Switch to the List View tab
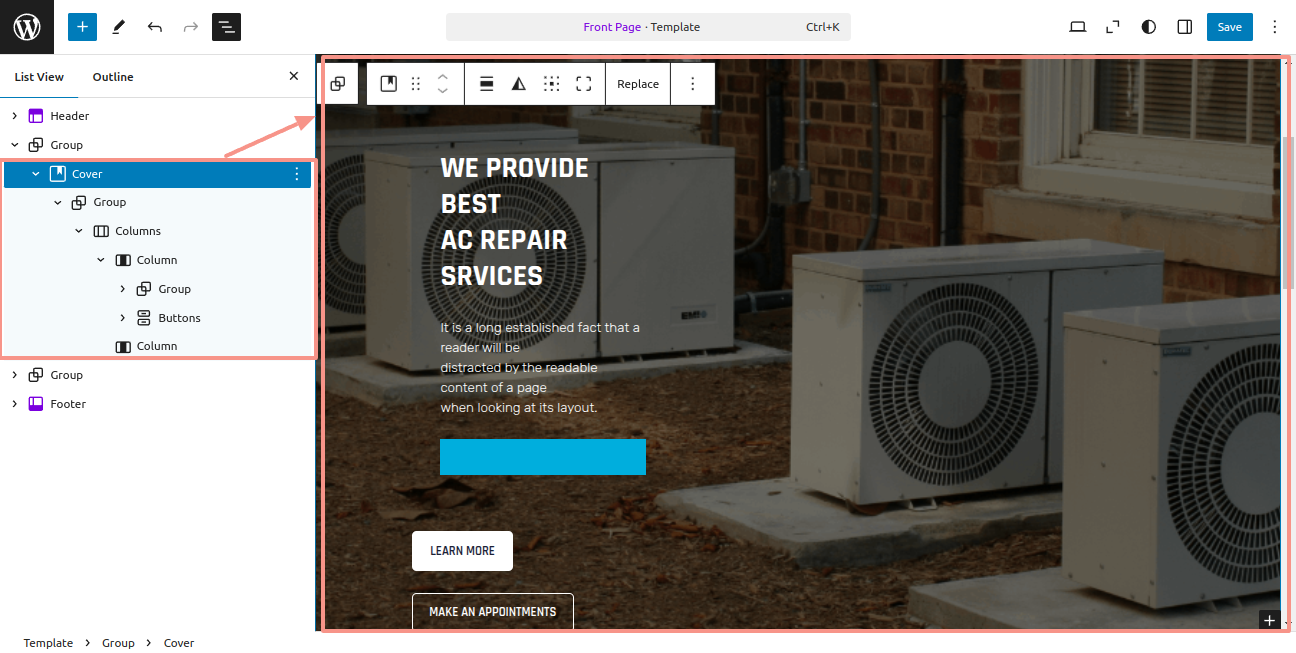 (x=39, y=77)
